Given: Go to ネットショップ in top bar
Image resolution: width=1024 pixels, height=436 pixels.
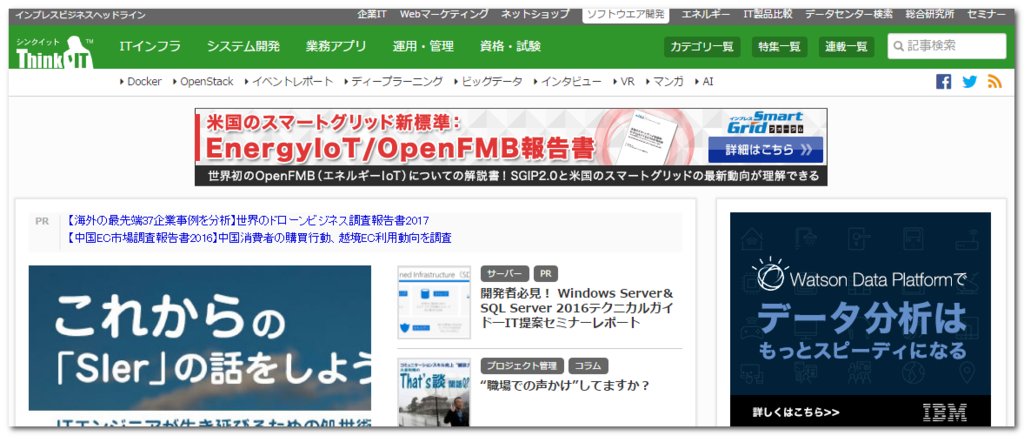Looking at the screenshot, I should click(x=535, y=14).
